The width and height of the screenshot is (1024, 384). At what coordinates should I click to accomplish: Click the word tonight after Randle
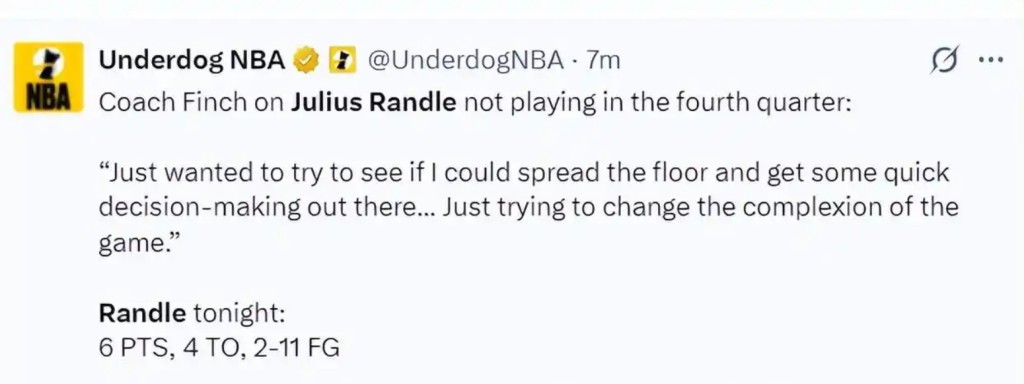(x=239, y=314)
